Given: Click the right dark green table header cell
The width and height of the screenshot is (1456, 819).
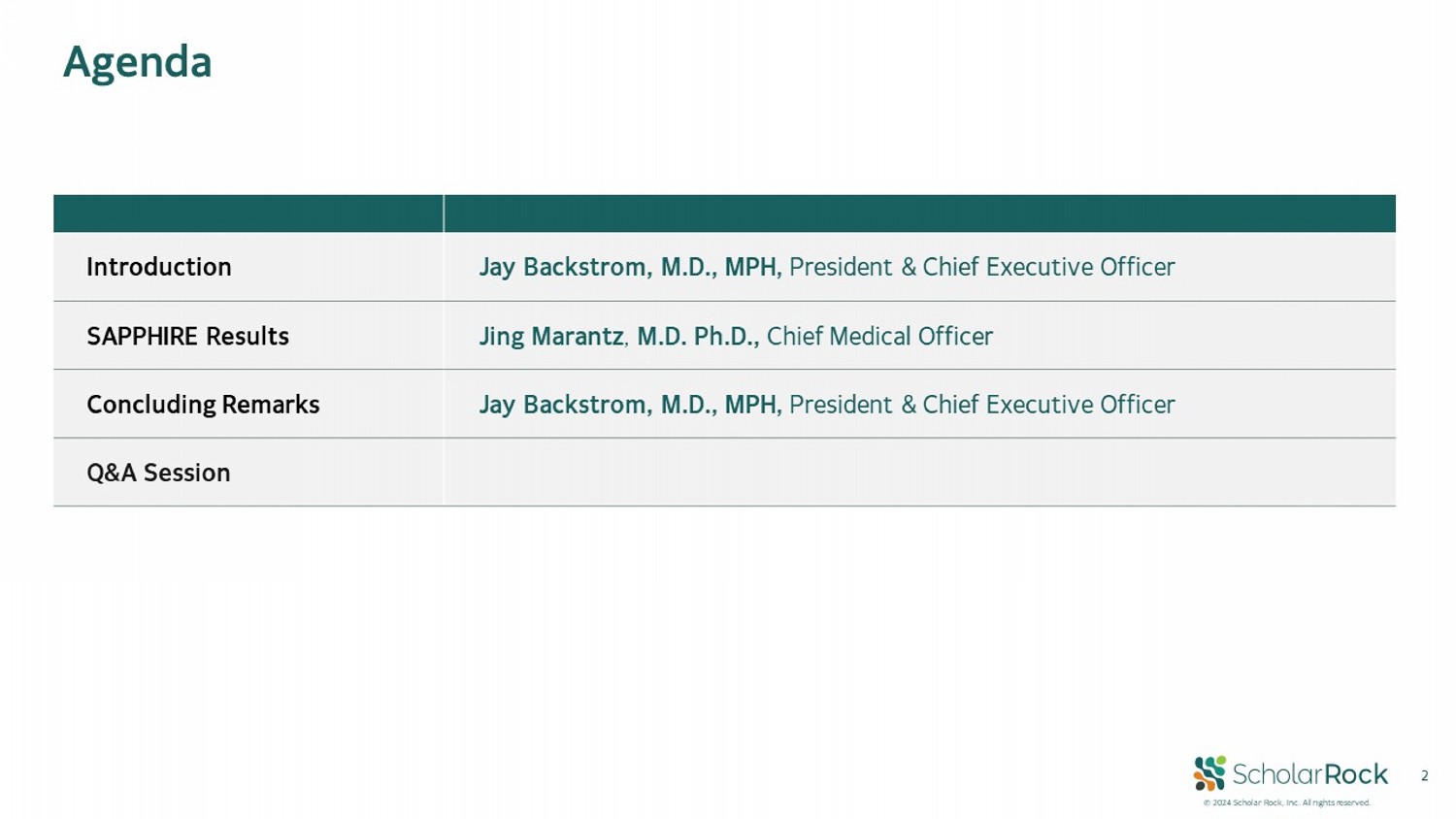Looking at the screenshot, I should click(x=919, y=213).
